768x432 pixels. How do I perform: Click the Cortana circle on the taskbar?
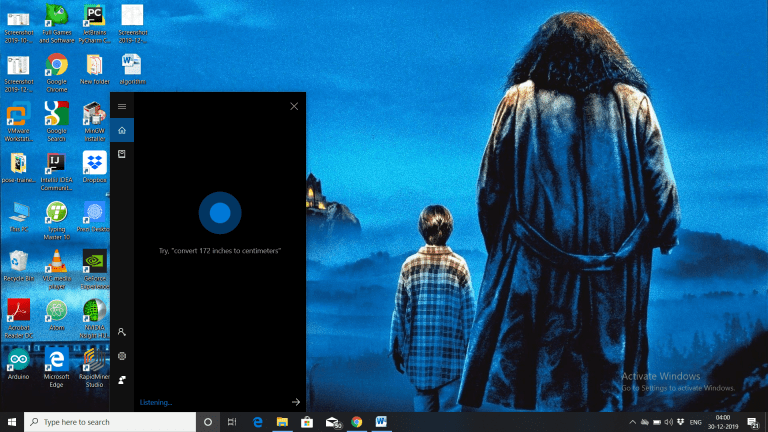(x=208, y=422)
